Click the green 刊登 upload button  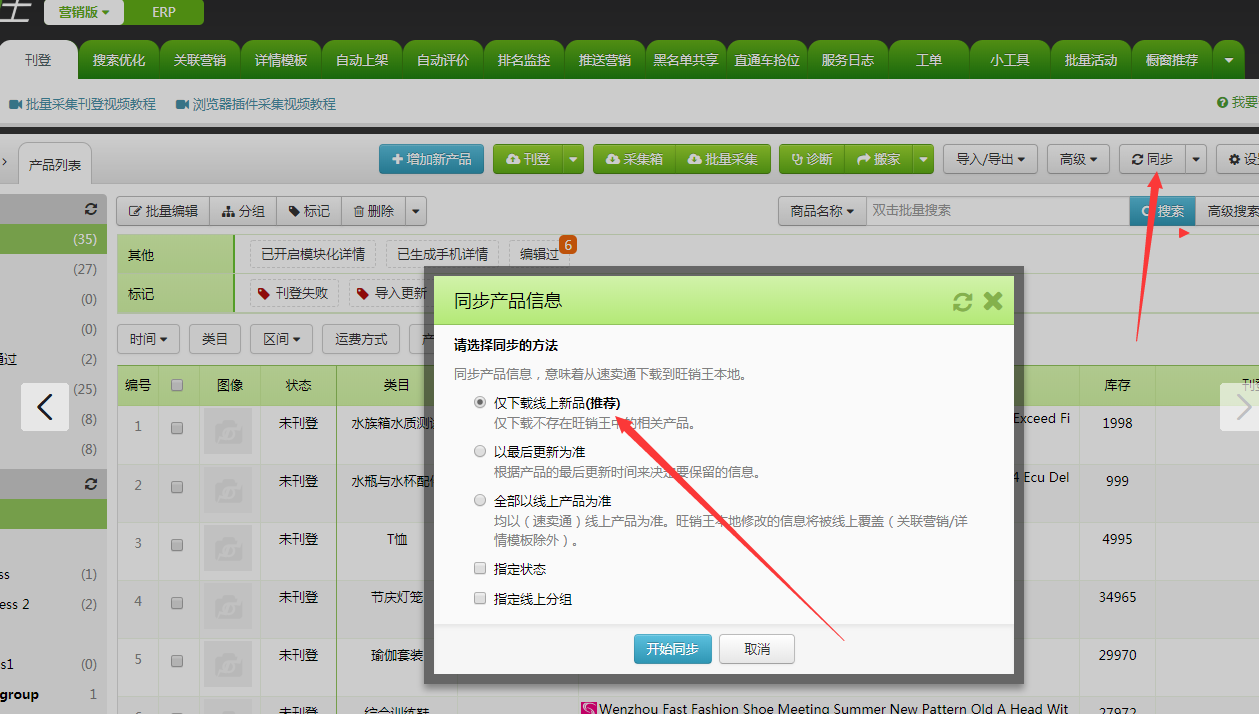point(528,159)
